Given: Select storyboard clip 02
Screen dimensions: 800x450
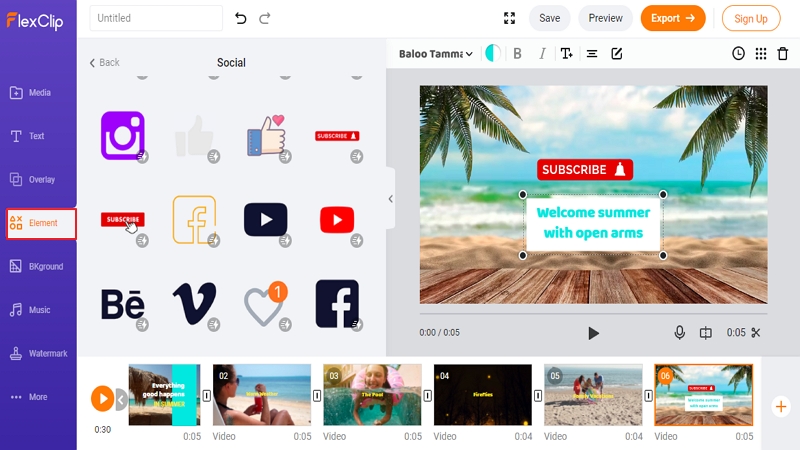Looking at the screenshot, I should tap(262, 395).
